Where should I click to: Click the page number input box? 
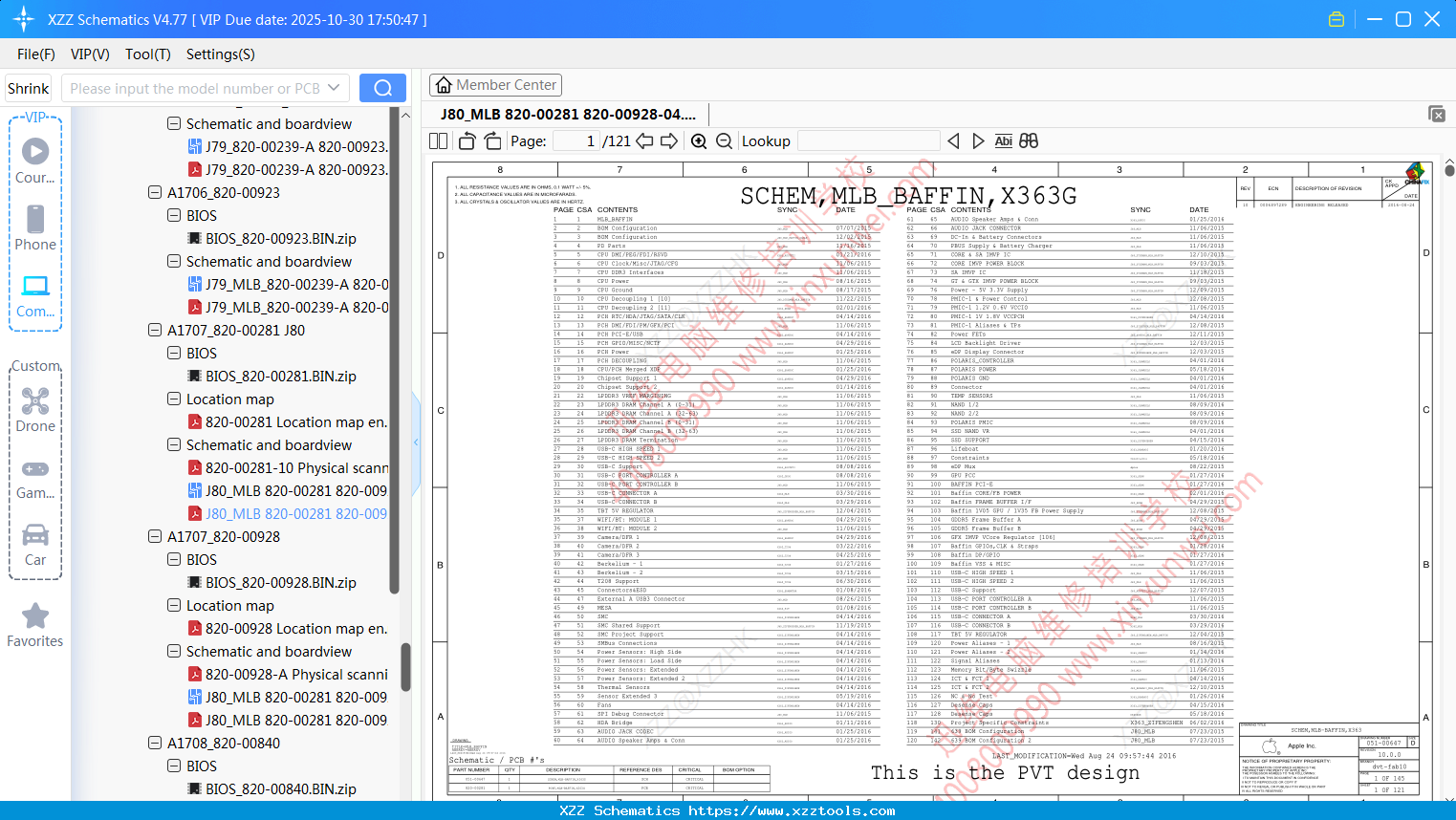576,141
